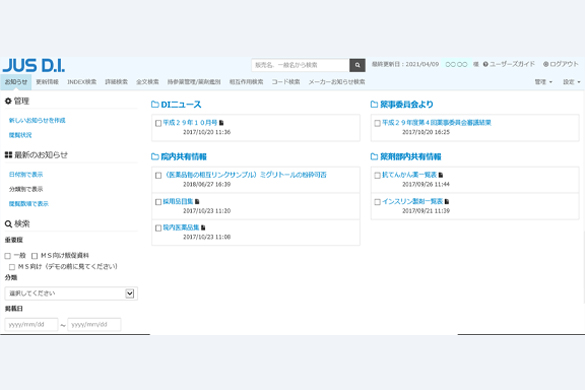Enable the 一般 importance checkbox

[8, 256]
